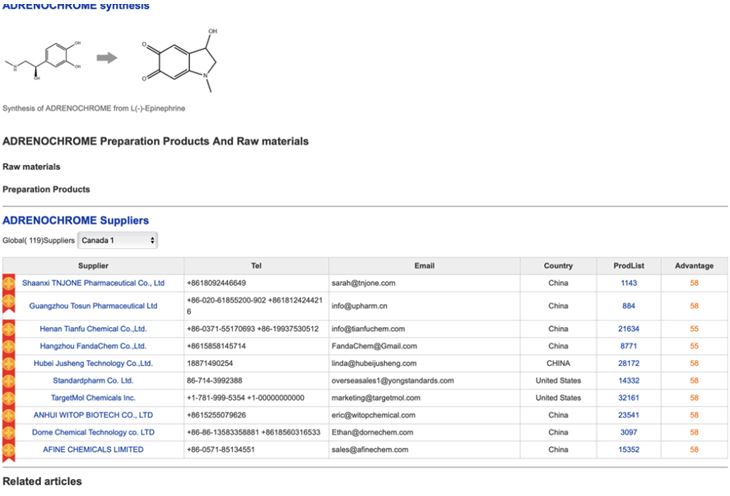
Task: Select email Ethan@dornechem.com
Action: [x=372, y=432]
